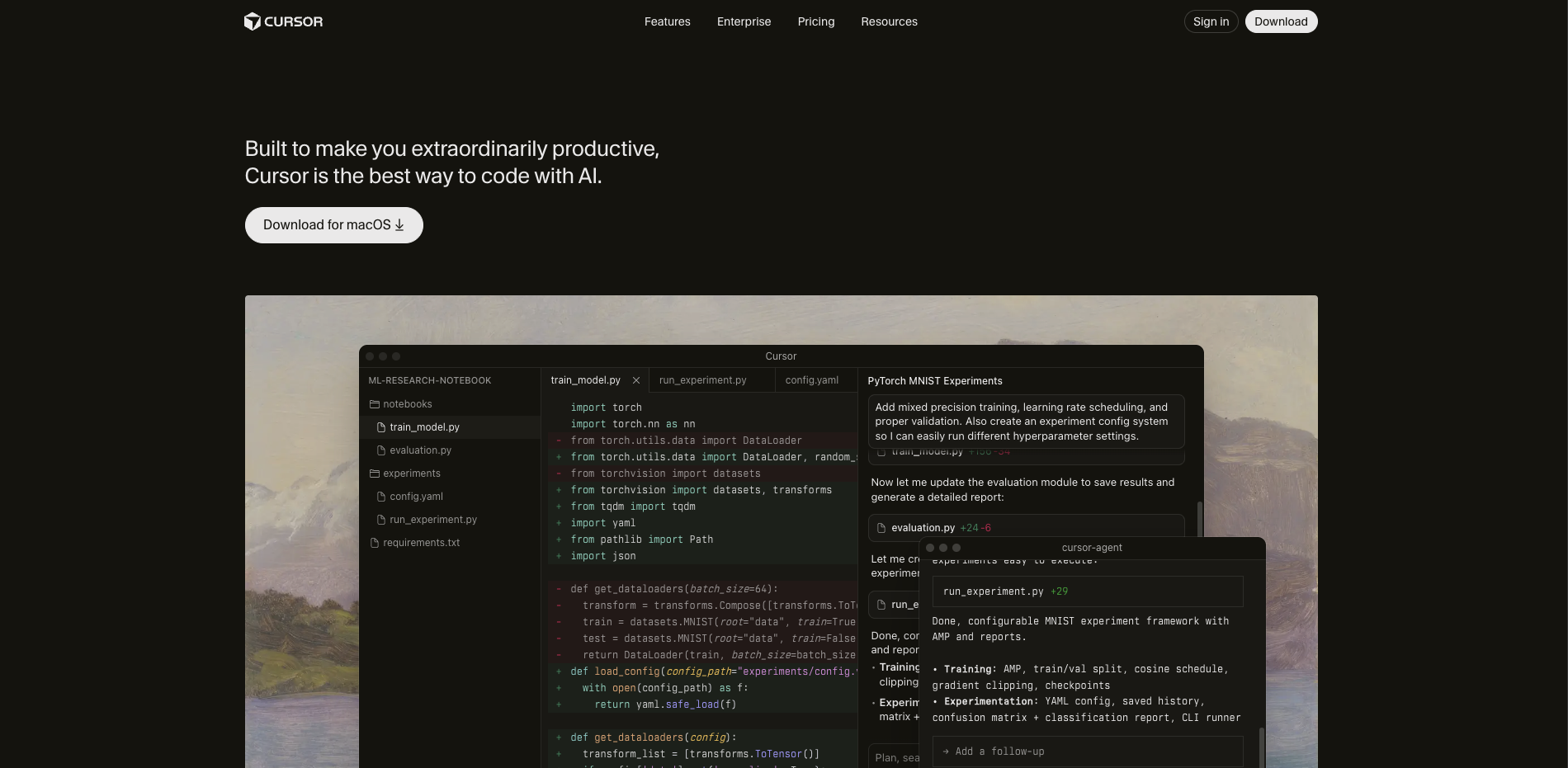Click 'return yaml.safe_load(f)' code line
Image resolution: width=1568 pixels, height=768 pixels.
665,704
